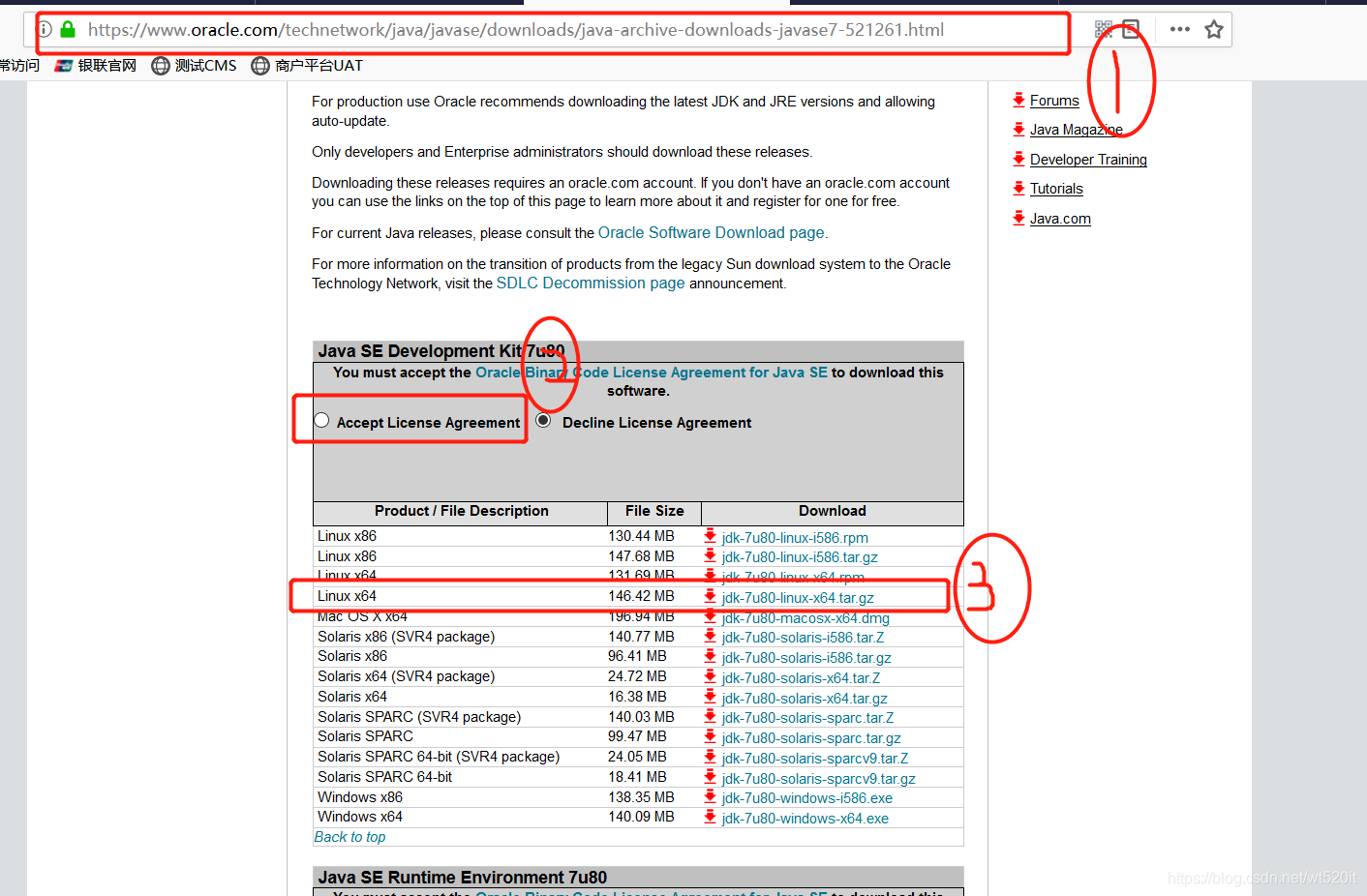Click download icon for jdk-7u80-windows-x64.exe

710,817
